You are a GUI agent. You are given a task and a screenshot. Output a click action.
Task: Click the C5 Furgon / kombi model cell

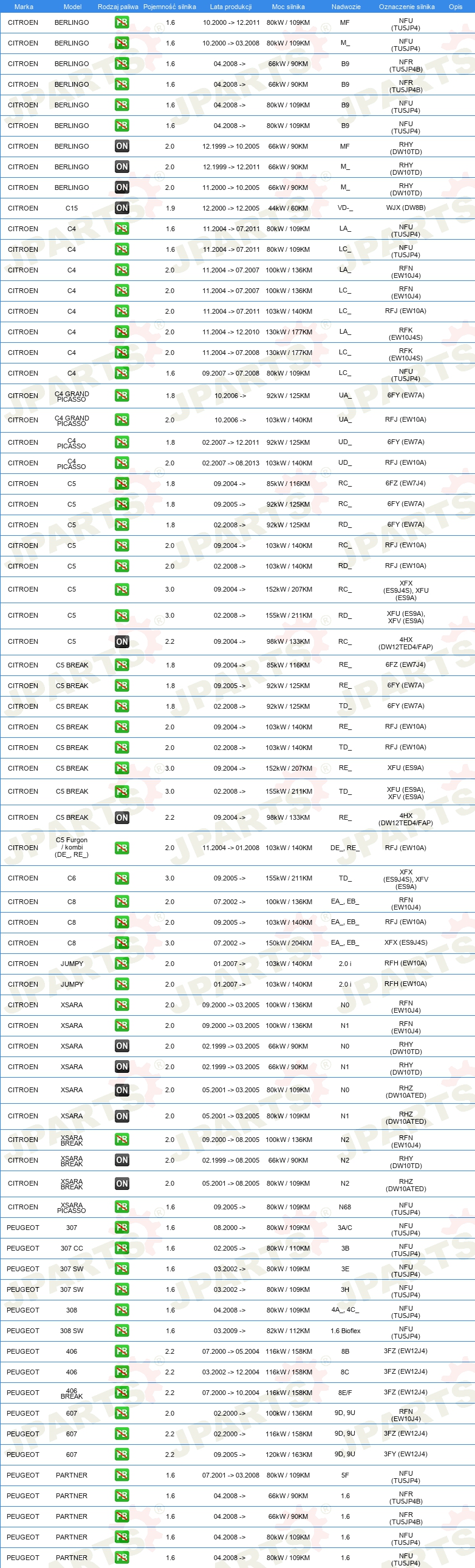click(72, 847)
